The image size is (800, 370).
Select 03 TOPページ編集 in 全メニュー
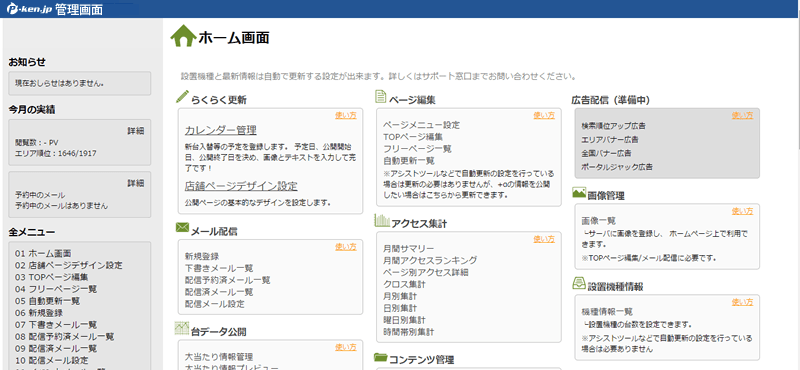coord(51,277)
